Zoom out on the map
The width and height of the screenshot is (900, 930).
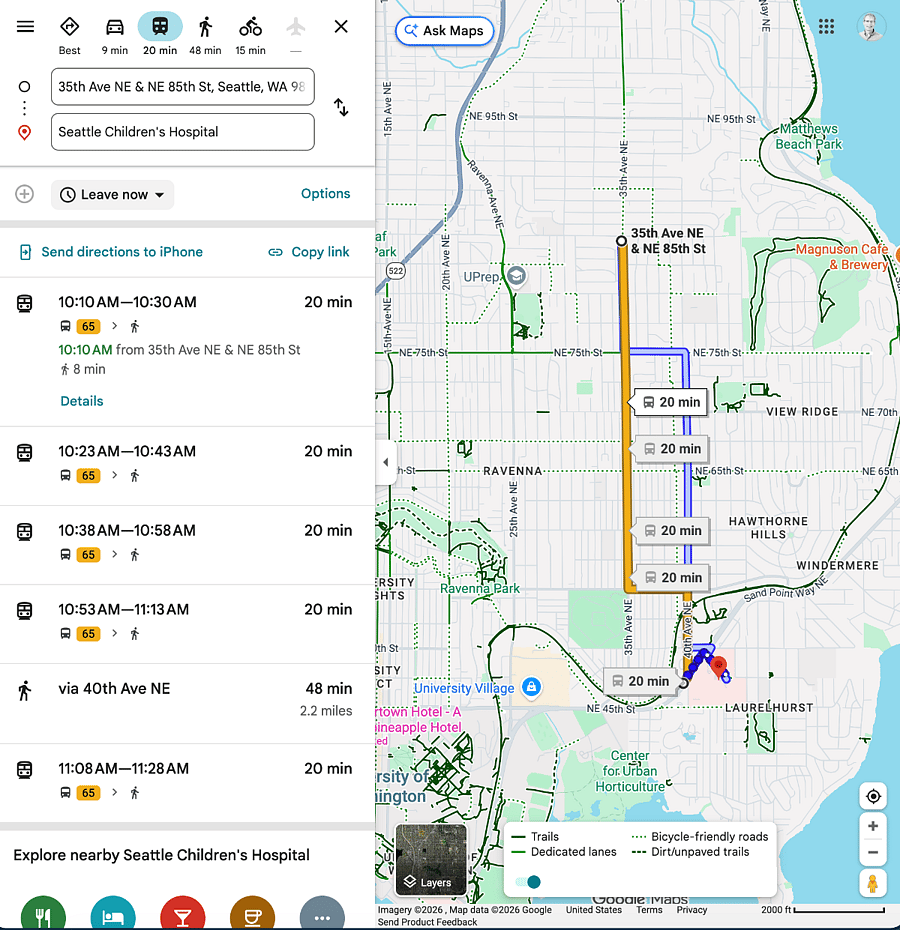coord(873,853)
